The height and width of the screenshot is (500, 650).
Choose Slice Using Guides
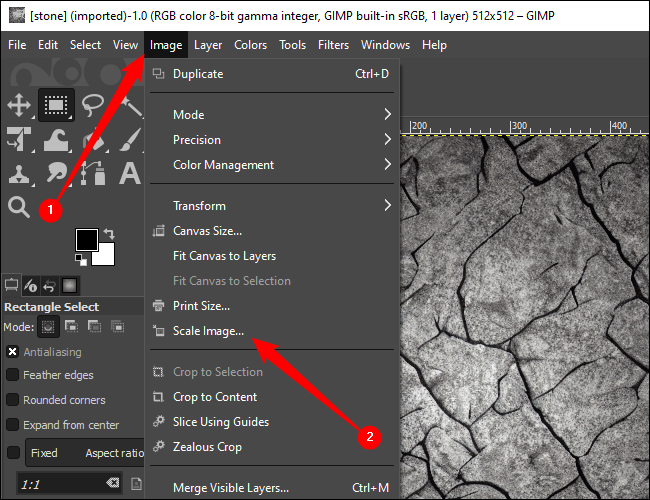pos(272,422)
